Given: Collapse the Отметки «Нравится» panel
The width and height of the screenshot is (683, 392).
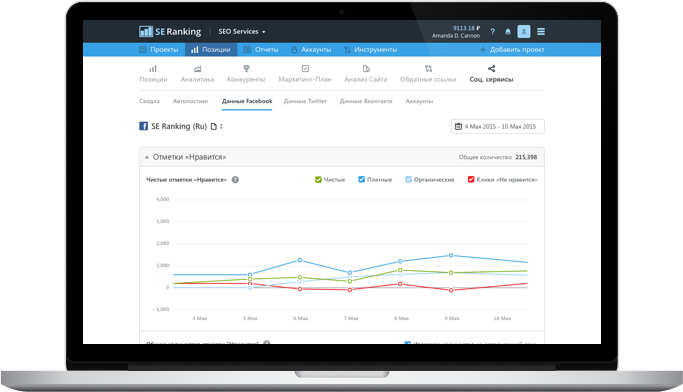Looking at the screenshot, I should (x=147, y=157).
